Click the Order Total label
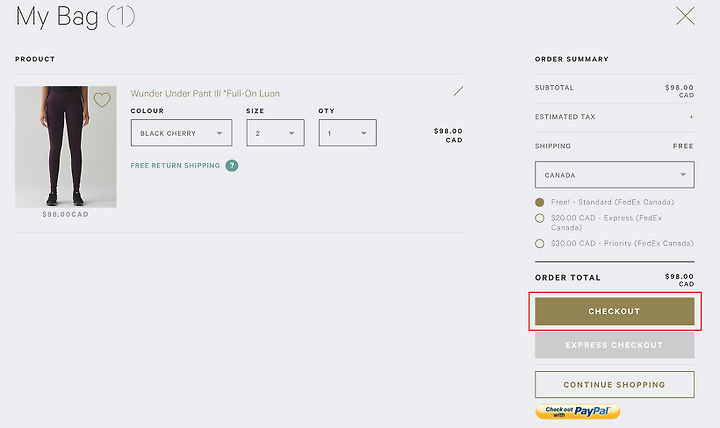The width and height of the screenshot is (720, 428). [568, 277]
